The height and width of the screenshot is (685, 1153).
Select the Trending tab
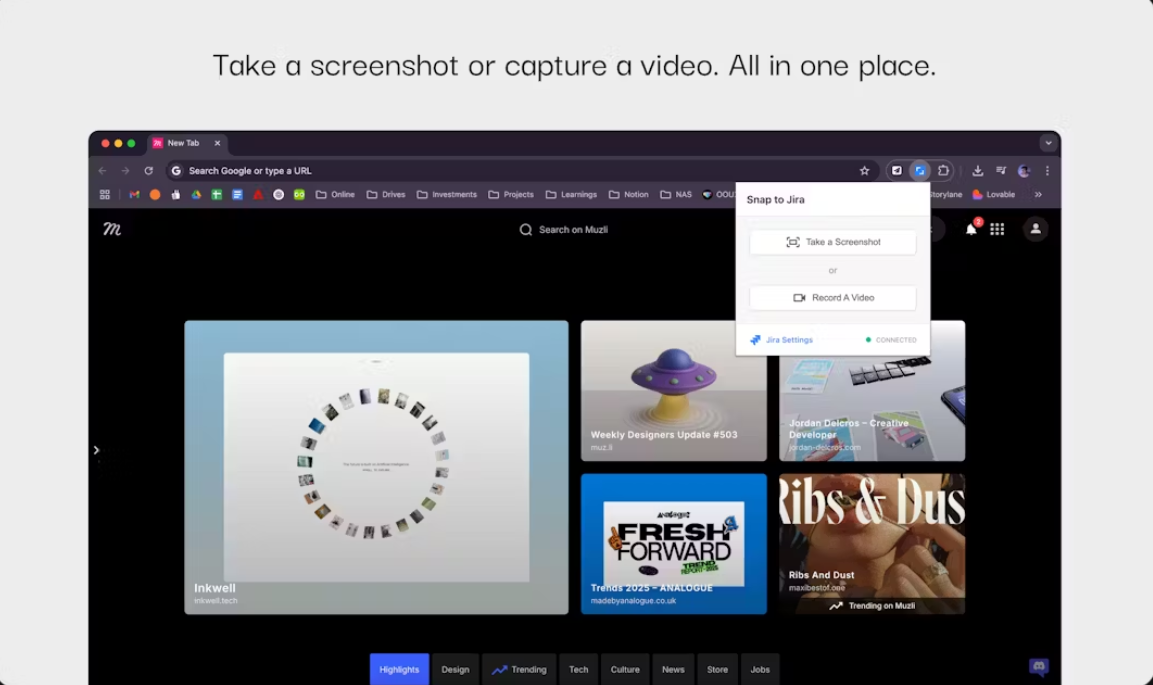pyautogui.click(x=519, y=670)
